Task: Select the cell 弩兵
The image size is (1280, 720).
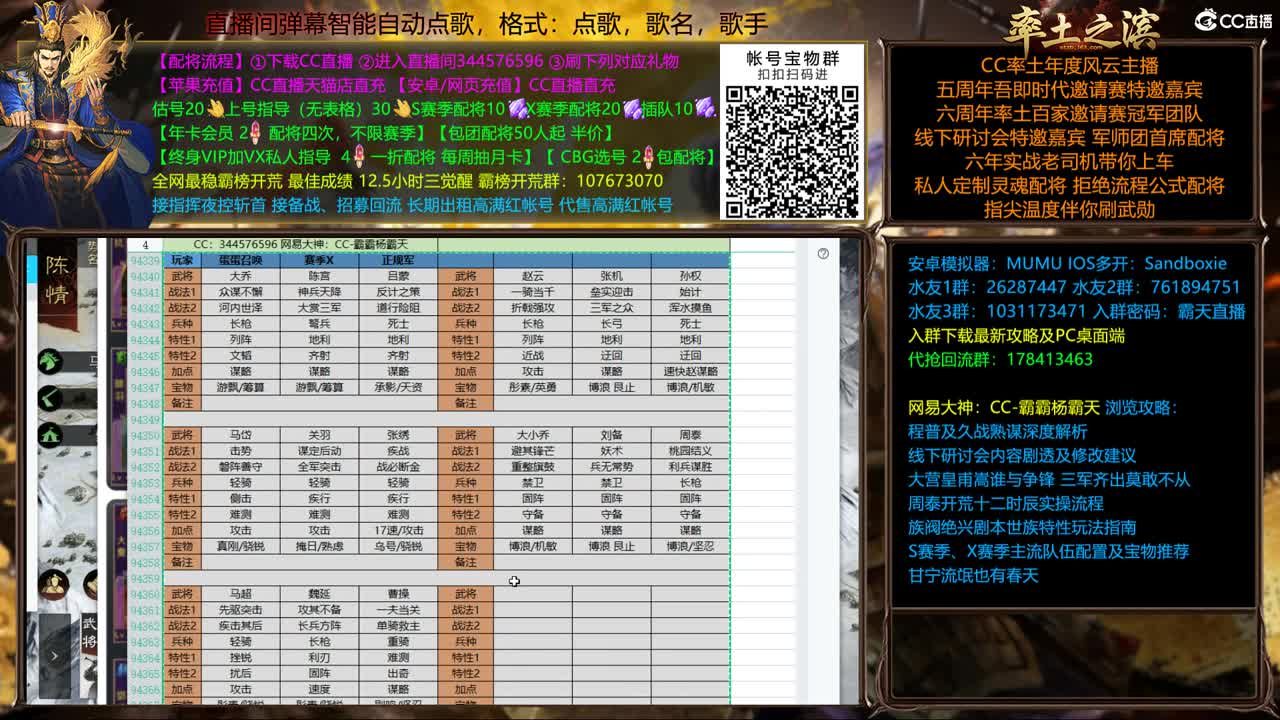Action: coord(319,324)
